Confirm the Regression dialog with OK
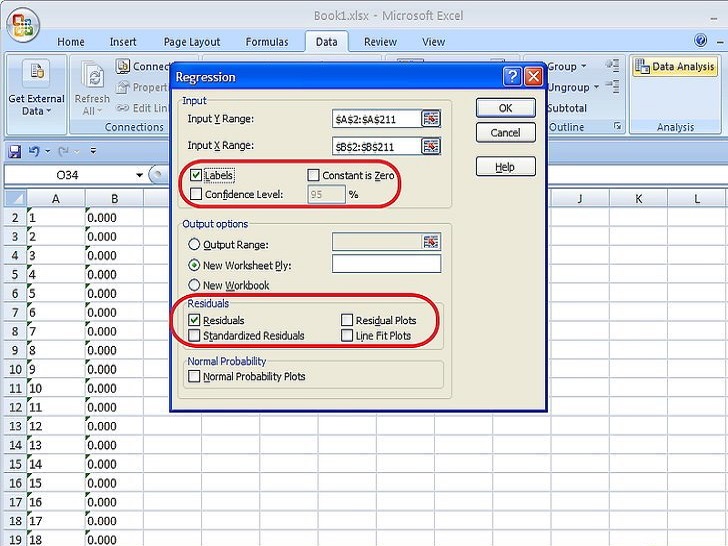Screen dimensions: 728x546 click(x=506, y=108)
